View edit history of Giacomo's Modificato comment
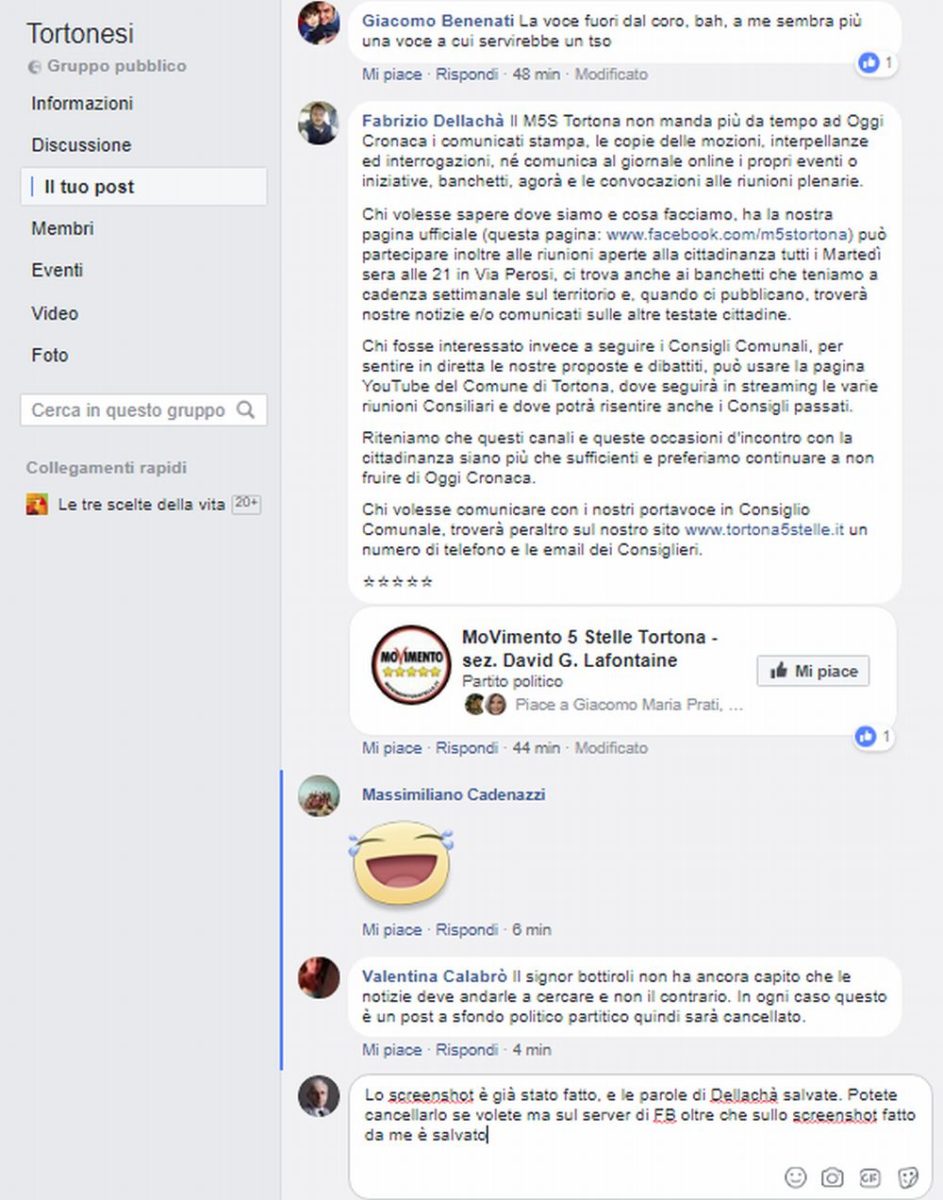The width and height of the screenshot is (943, 1200). tap(611, 74)
